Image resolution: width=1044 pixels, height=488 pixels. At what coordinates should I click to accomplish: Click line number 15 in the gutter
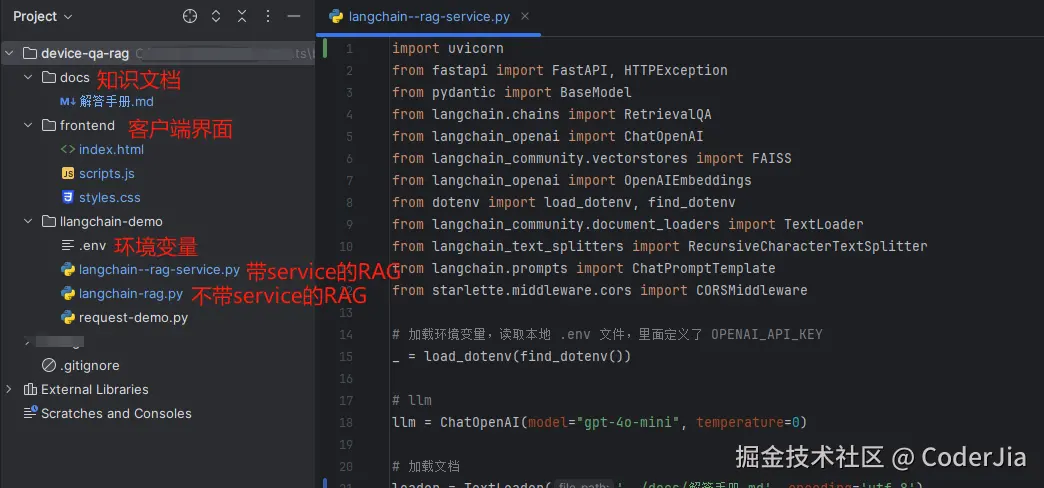point(346,356)
